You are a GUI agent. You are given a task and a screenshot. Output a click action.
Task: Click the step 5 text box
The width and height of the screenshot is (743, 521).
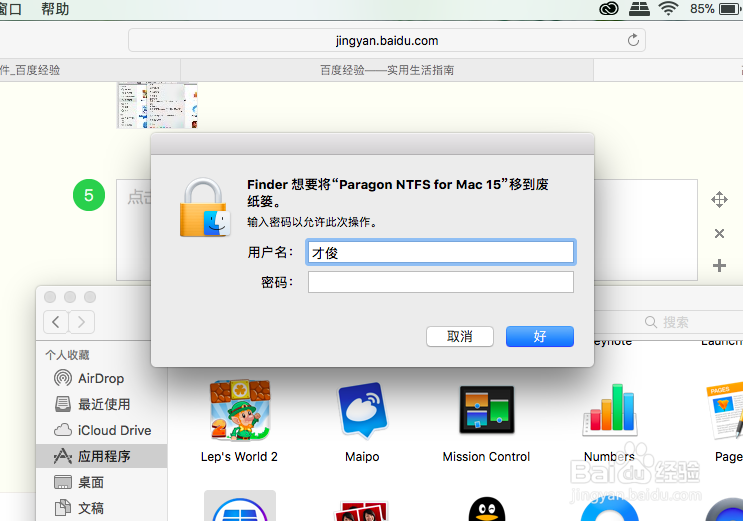pyautogui.click(x=407, y=230)
